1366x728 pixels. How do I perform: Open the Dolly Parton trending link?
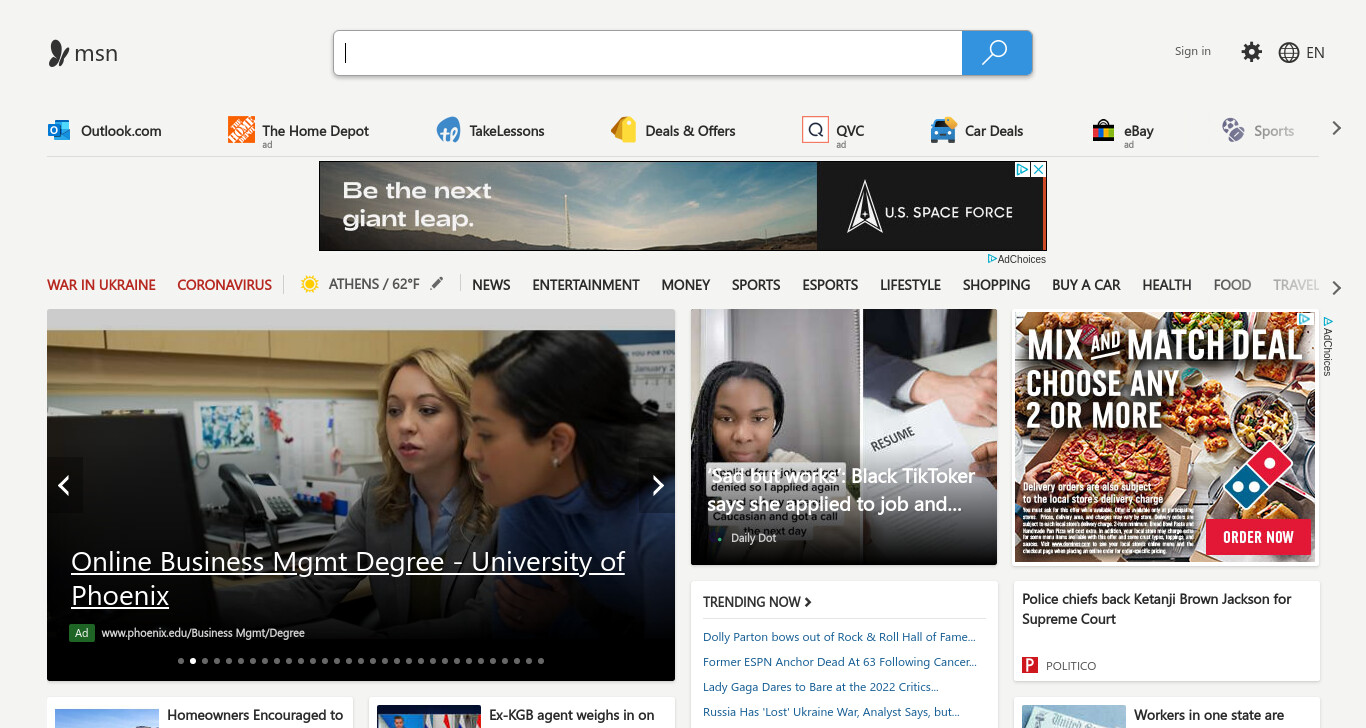839,637
